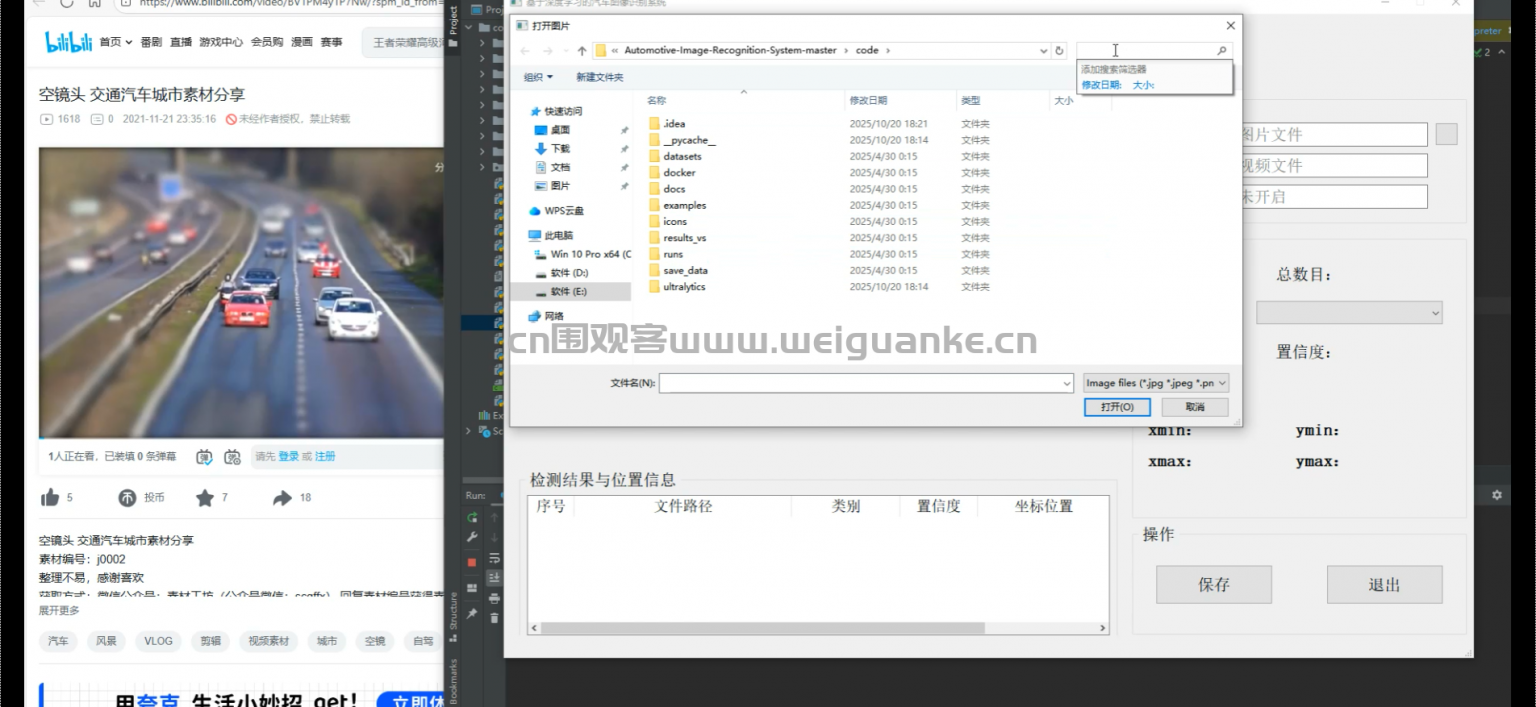Click the share arrow icon showing 18

(x=283, y=497)
